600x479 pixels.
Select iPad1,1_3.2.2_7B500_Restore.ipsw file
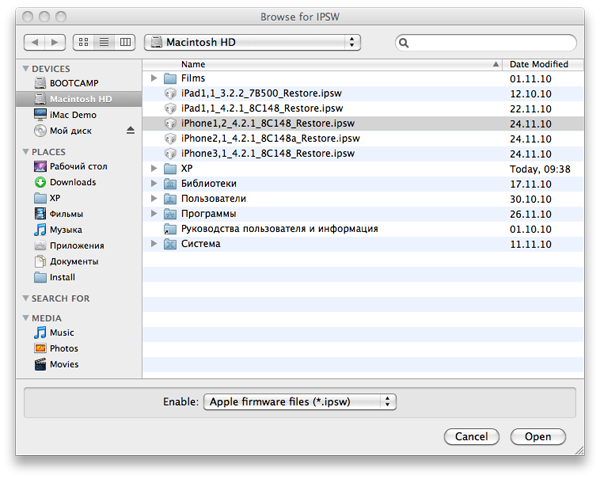point(363,93)
